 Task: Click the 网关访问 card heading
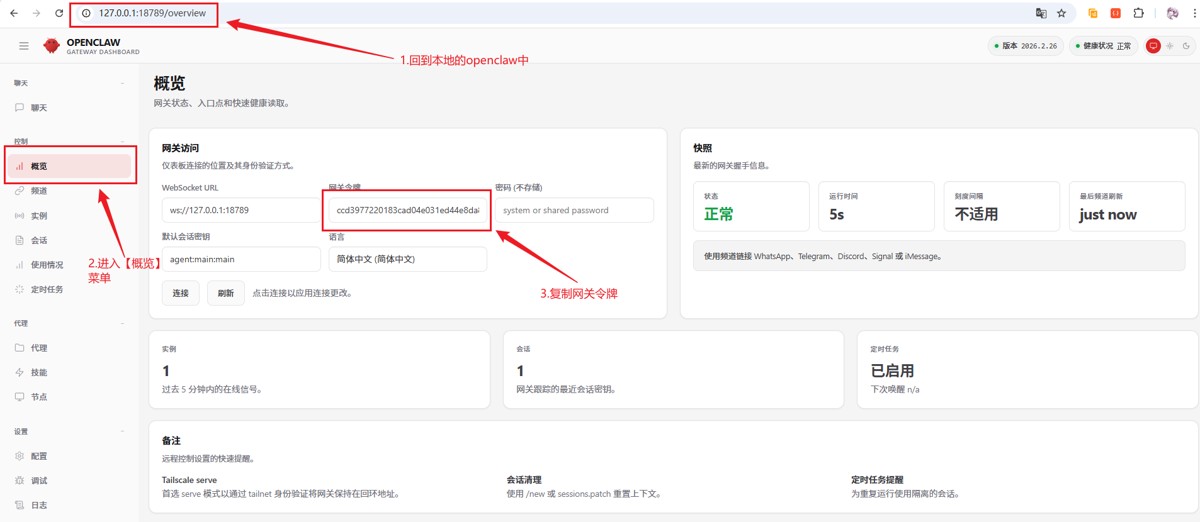click(x=181, y=148)
